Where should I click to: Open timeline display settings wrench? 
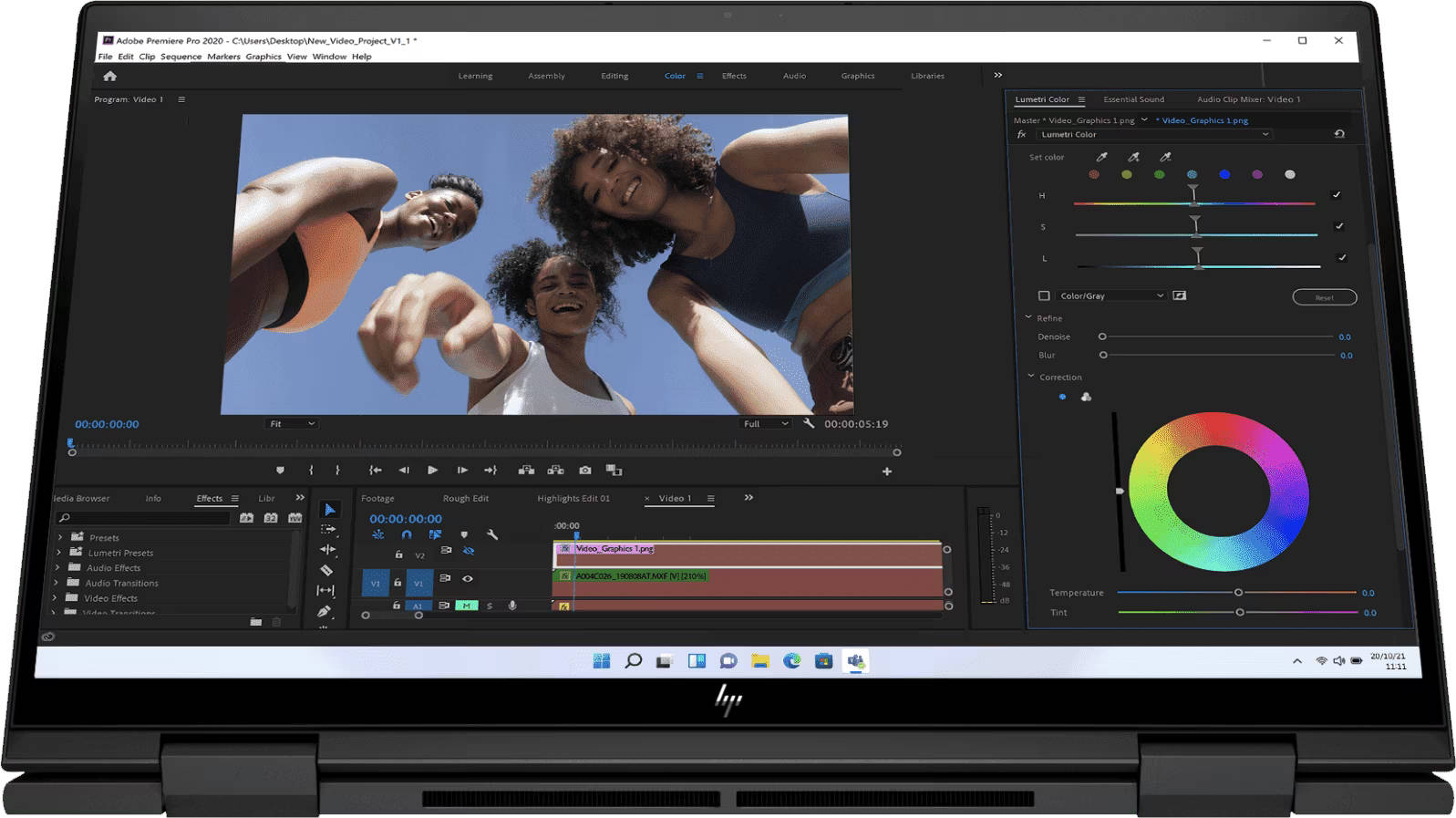point(492,534)
